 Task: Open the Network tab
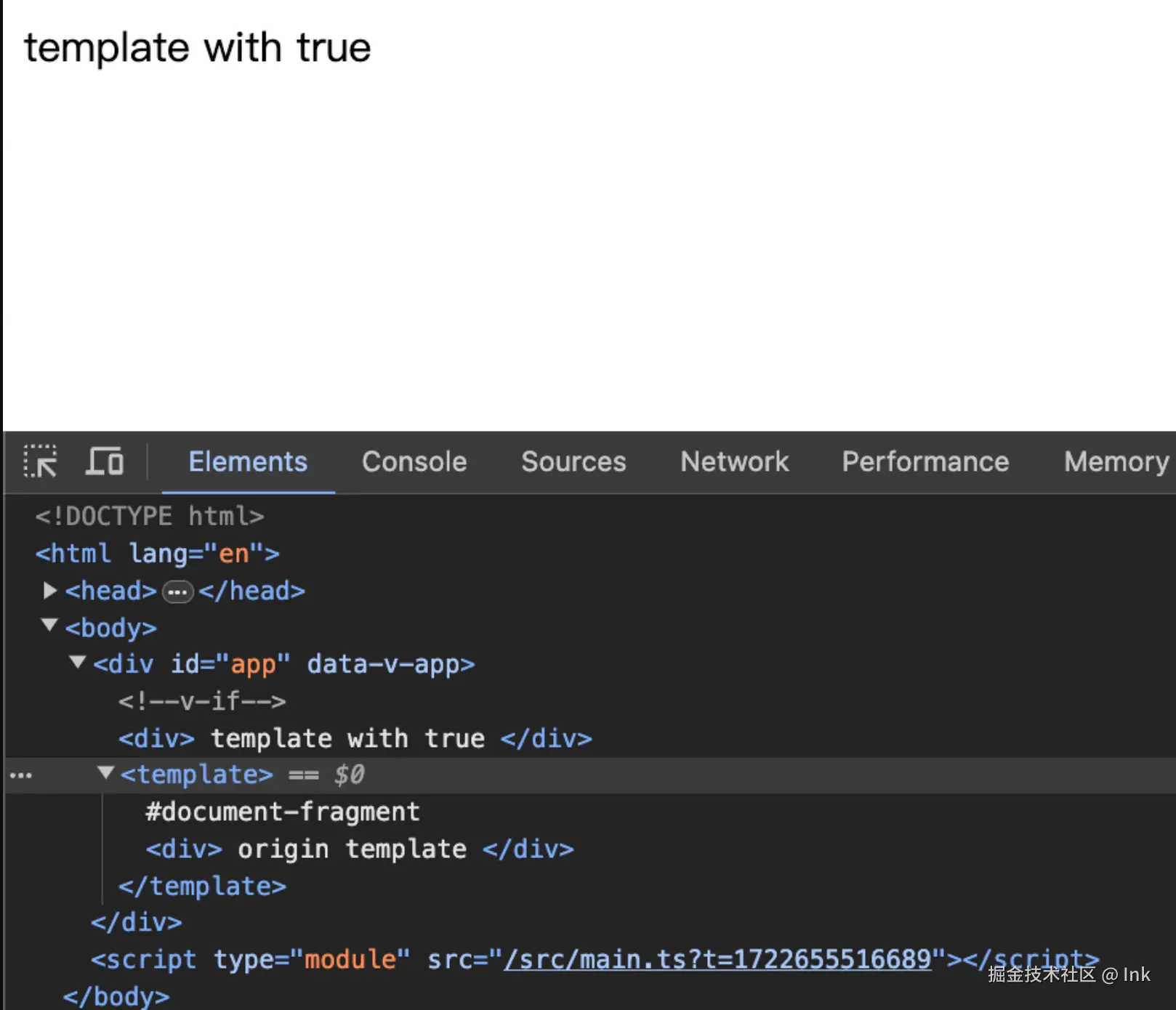click(734, 462)
